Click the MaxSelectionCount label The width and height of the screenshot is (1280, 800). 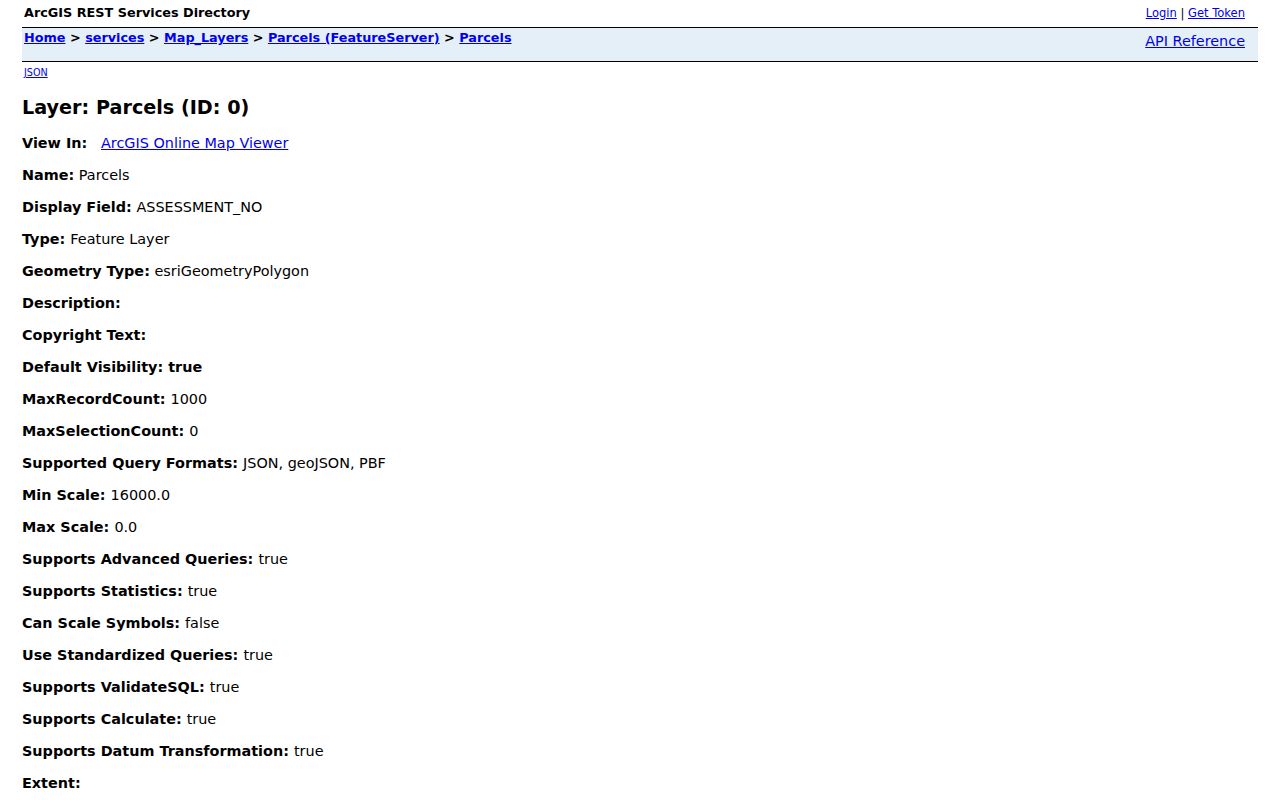pyautogui.click(x=104, y=431)
